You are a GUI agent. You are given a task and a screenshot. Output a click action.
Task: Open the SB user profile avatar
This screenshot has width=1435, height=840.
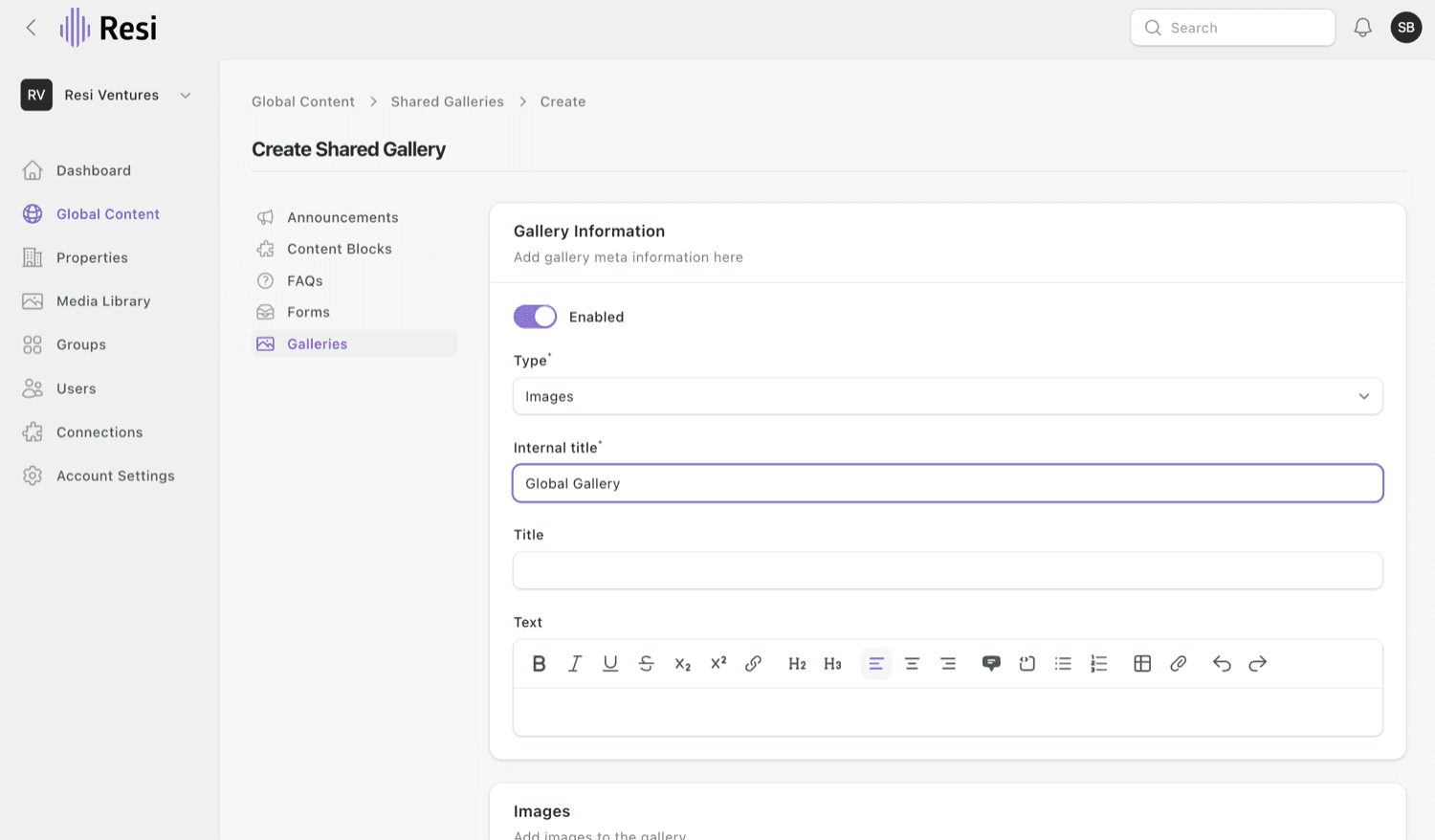point(1406,28)
